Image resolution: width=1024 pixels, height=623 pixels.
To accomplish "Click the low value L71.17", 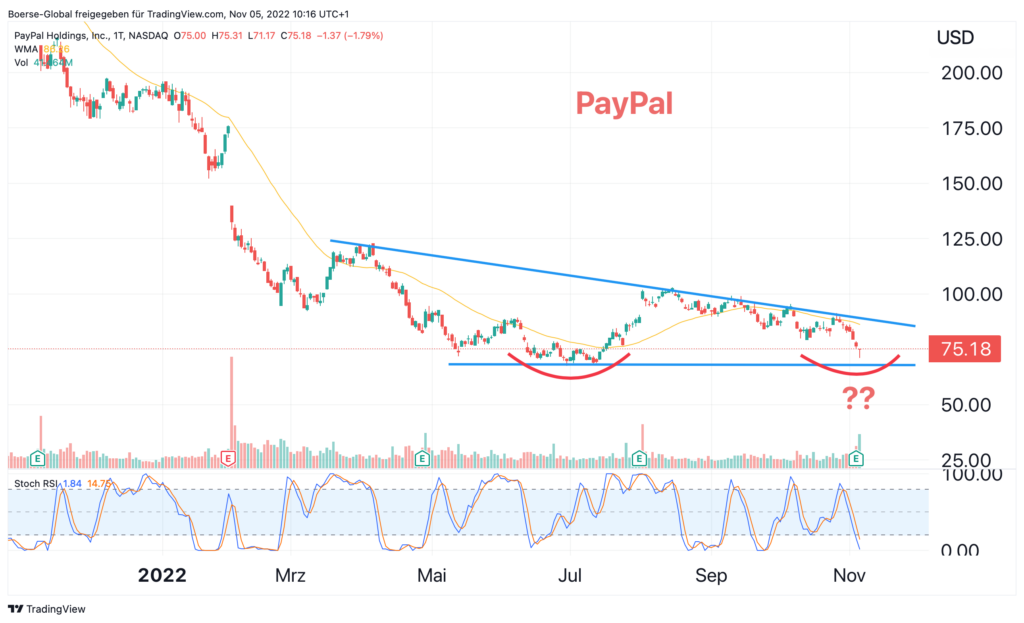I will tap(261, 36).
